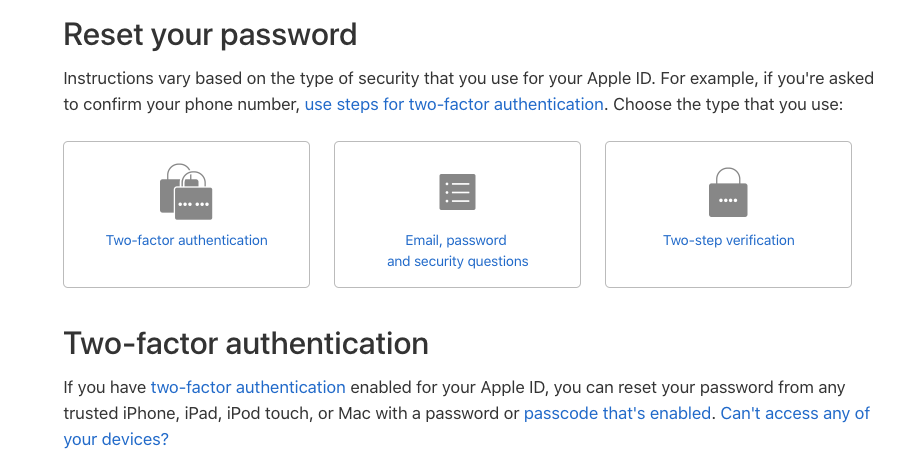The image size is (924, 467).
Task: Open 'Can't access any of' link
Action: tap(795, 413)
